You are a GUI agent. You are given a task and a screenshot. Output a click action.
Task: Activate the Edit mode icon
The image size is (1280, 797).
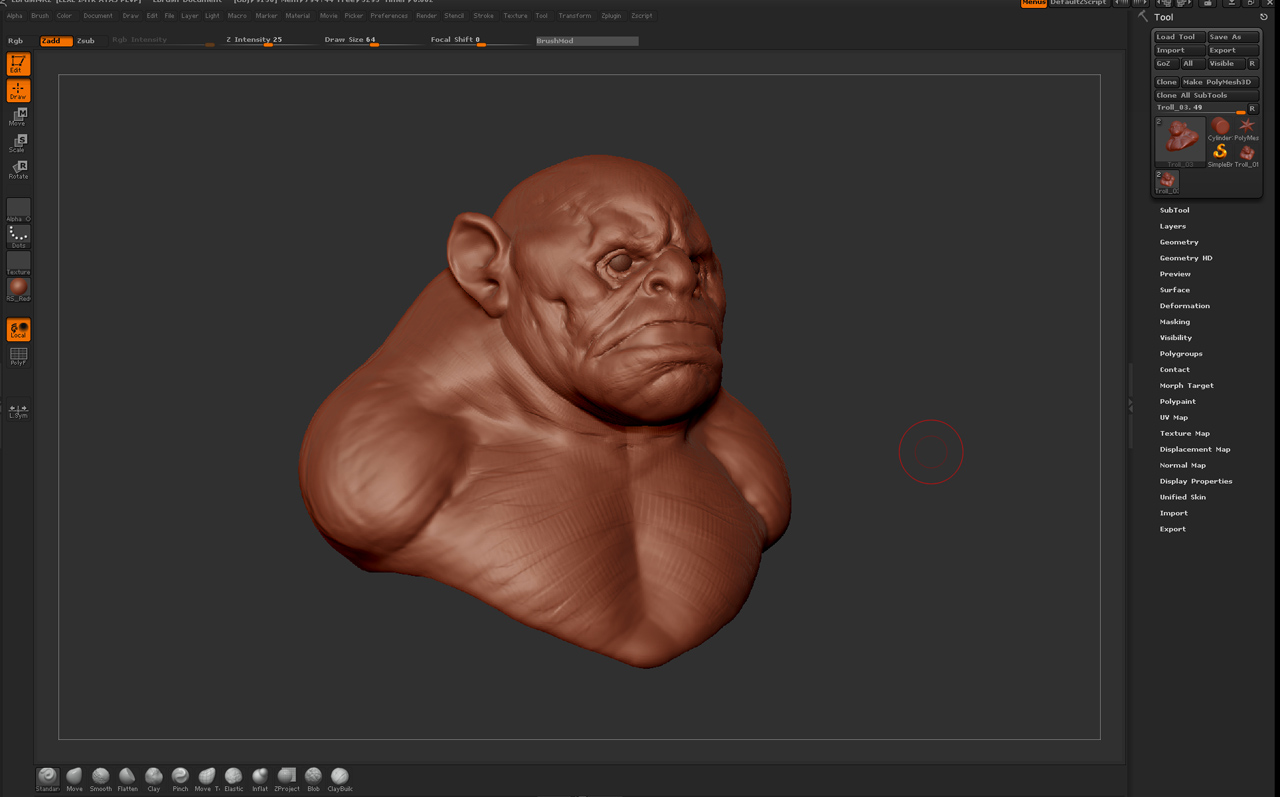(x=18, y=64)
